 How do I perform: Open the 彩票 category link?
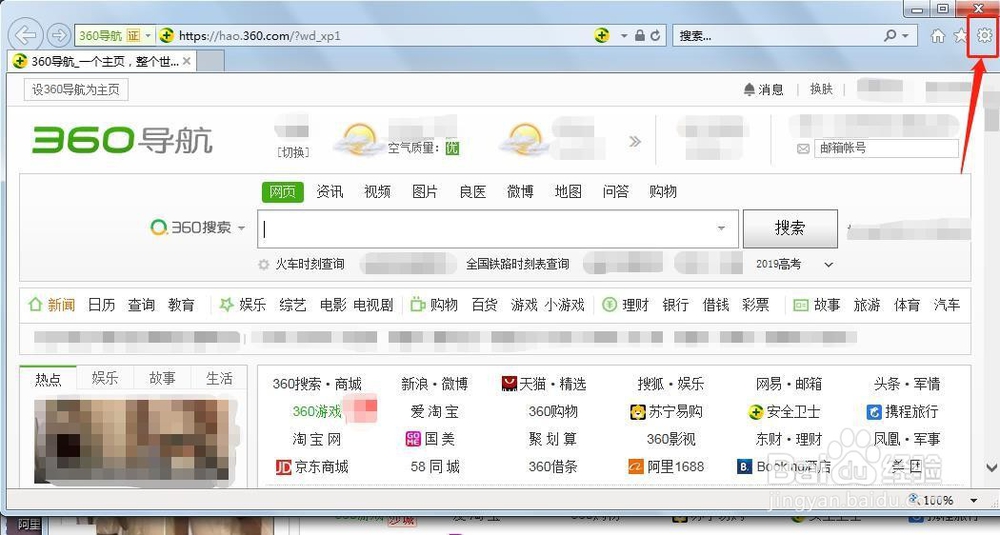(756, 305)
